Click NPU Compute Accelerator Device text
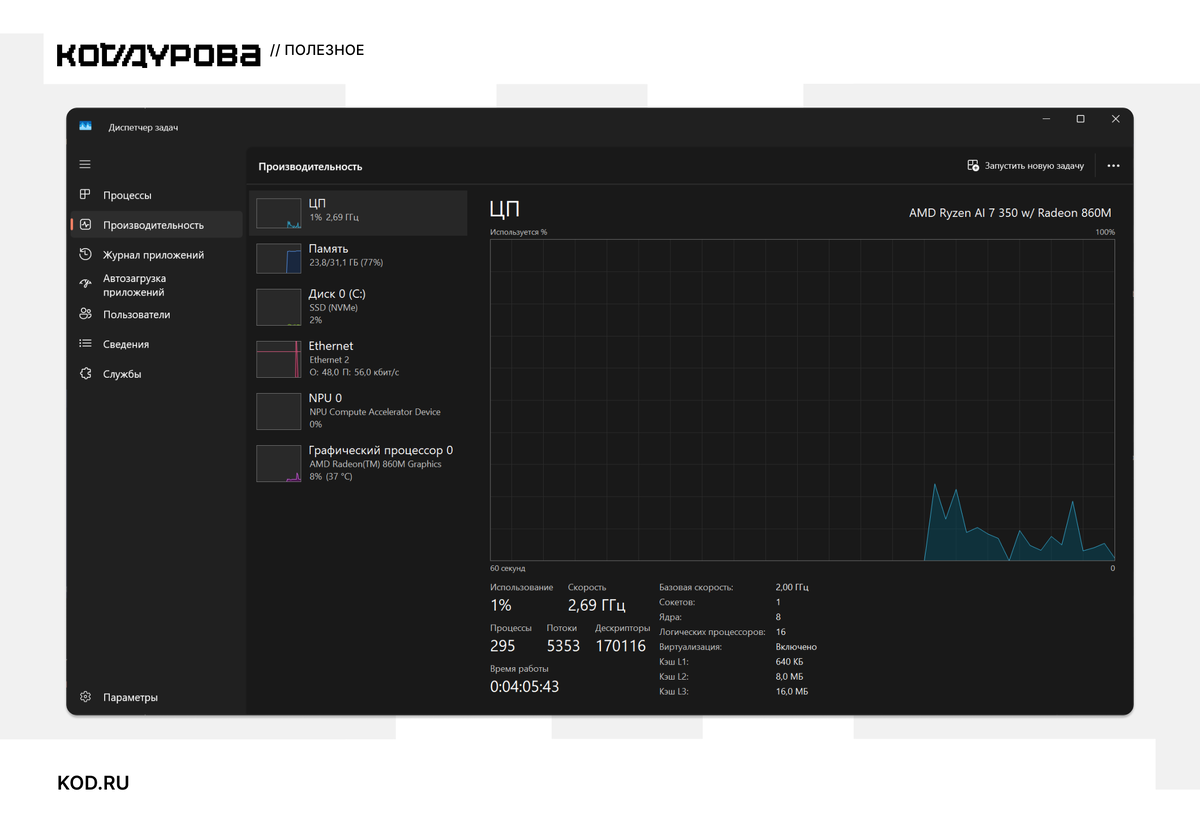1200x823 pixels. (375, 412)
